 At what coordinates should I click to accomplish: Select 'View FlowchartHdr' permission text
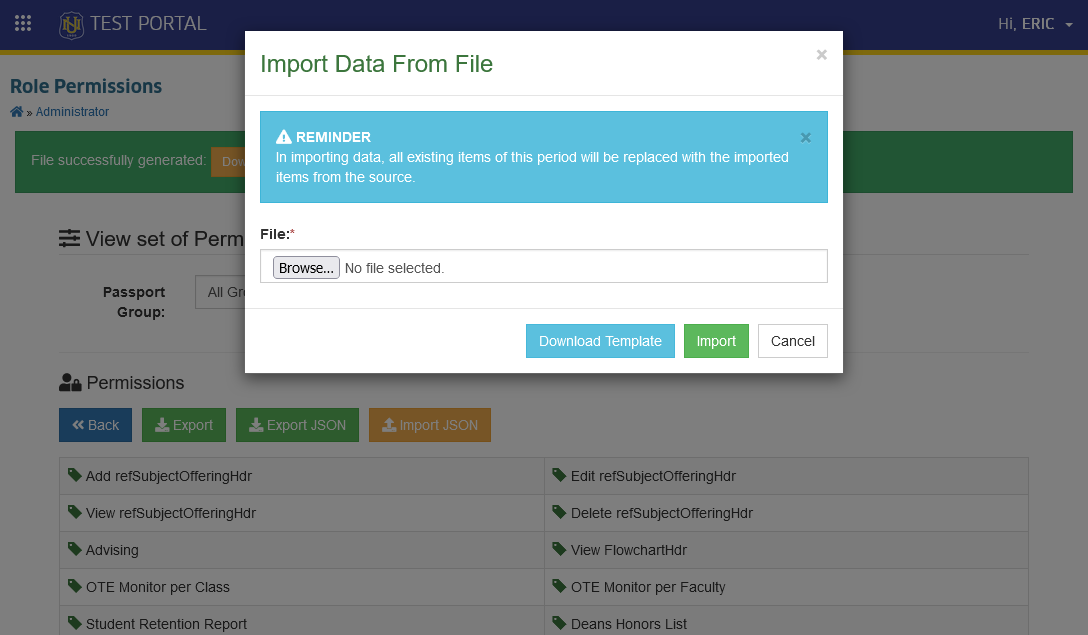[629, 550]
